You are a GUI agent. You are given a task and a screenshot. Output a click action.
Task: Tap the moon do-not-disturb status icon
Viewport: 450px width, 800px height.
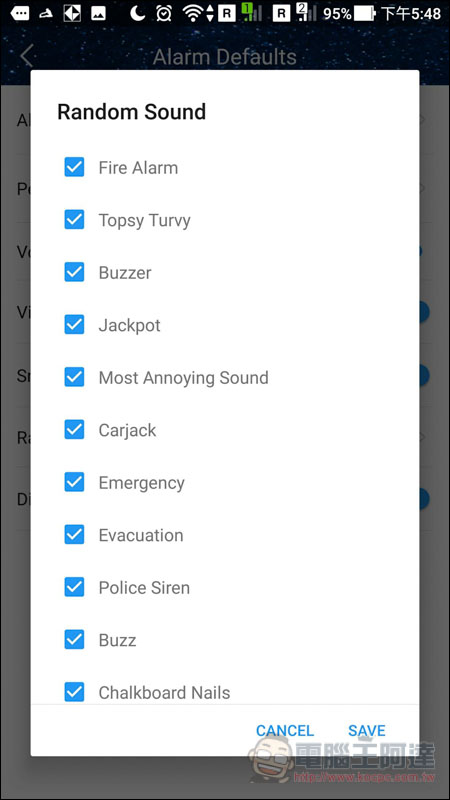pos(137,13)
